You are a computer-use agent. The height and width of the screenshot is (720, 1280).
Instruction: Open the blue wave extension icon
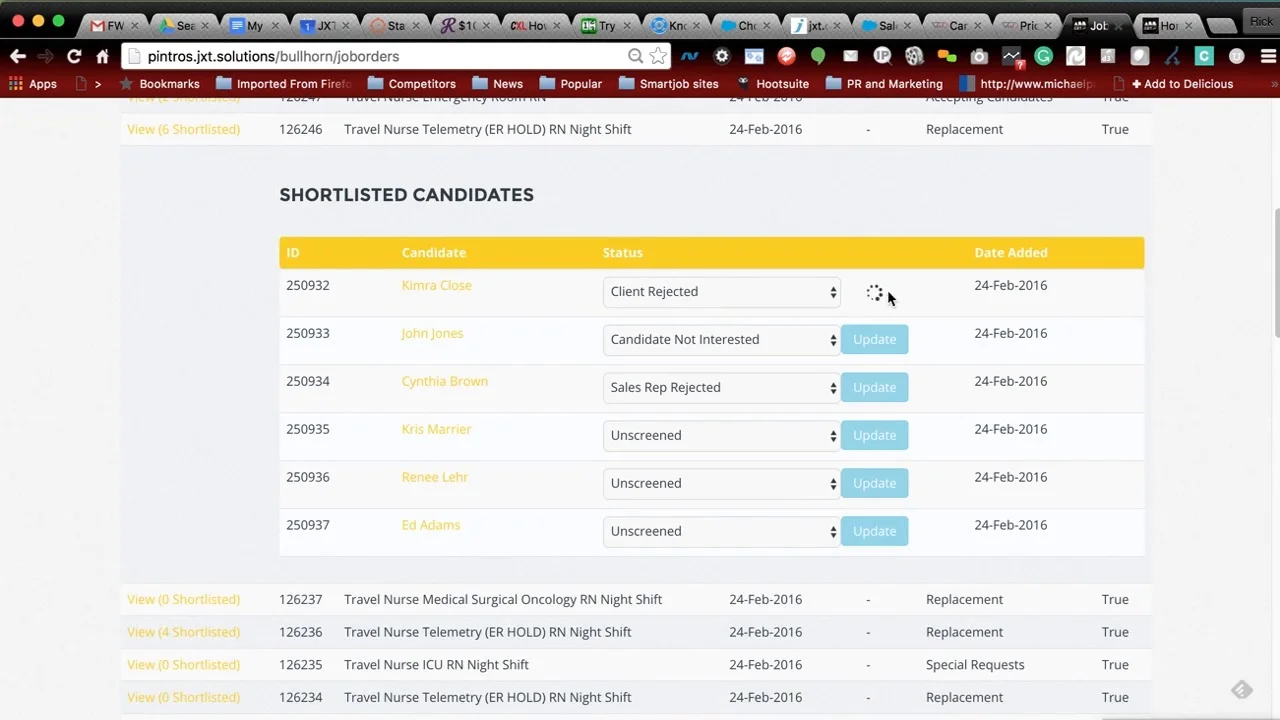tap(690, 57)
